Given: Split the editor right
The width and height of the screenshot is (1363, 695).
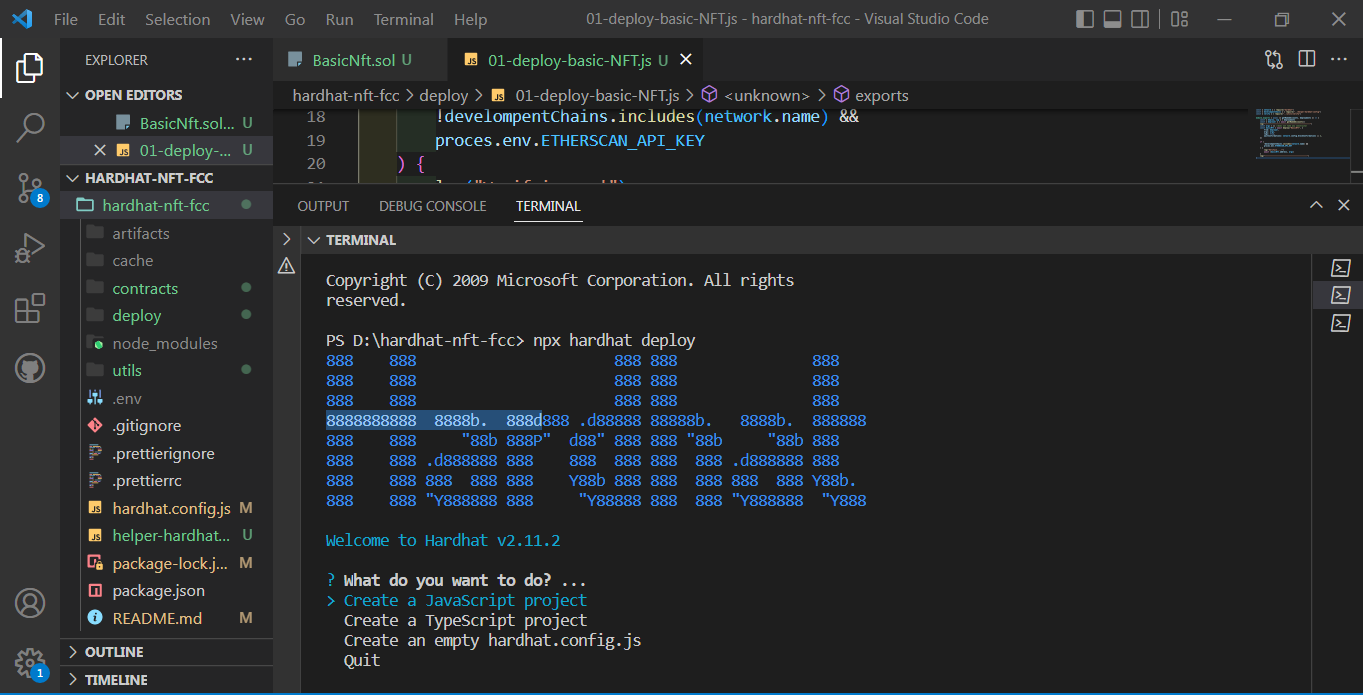Looking at the screenshot, I should [x=1306, y=60].
